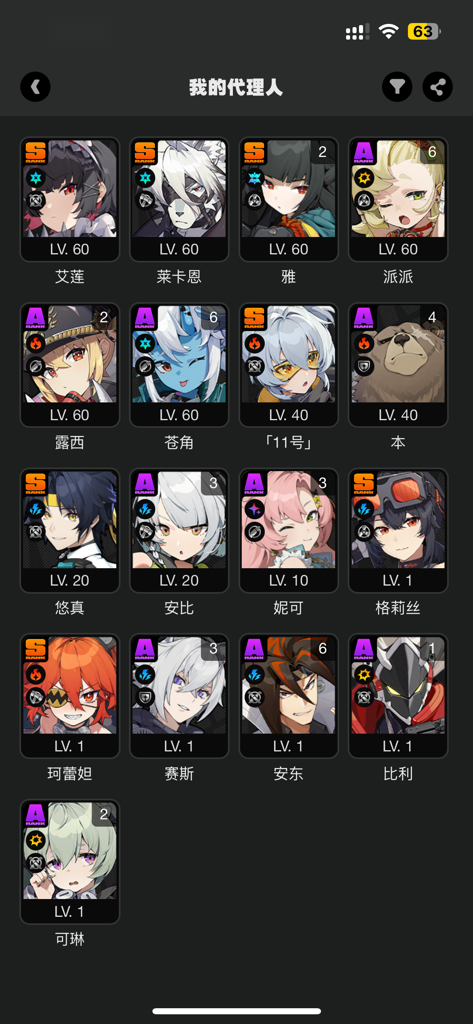Click the ether attribute icon on 妮可

tap(255, 509)
